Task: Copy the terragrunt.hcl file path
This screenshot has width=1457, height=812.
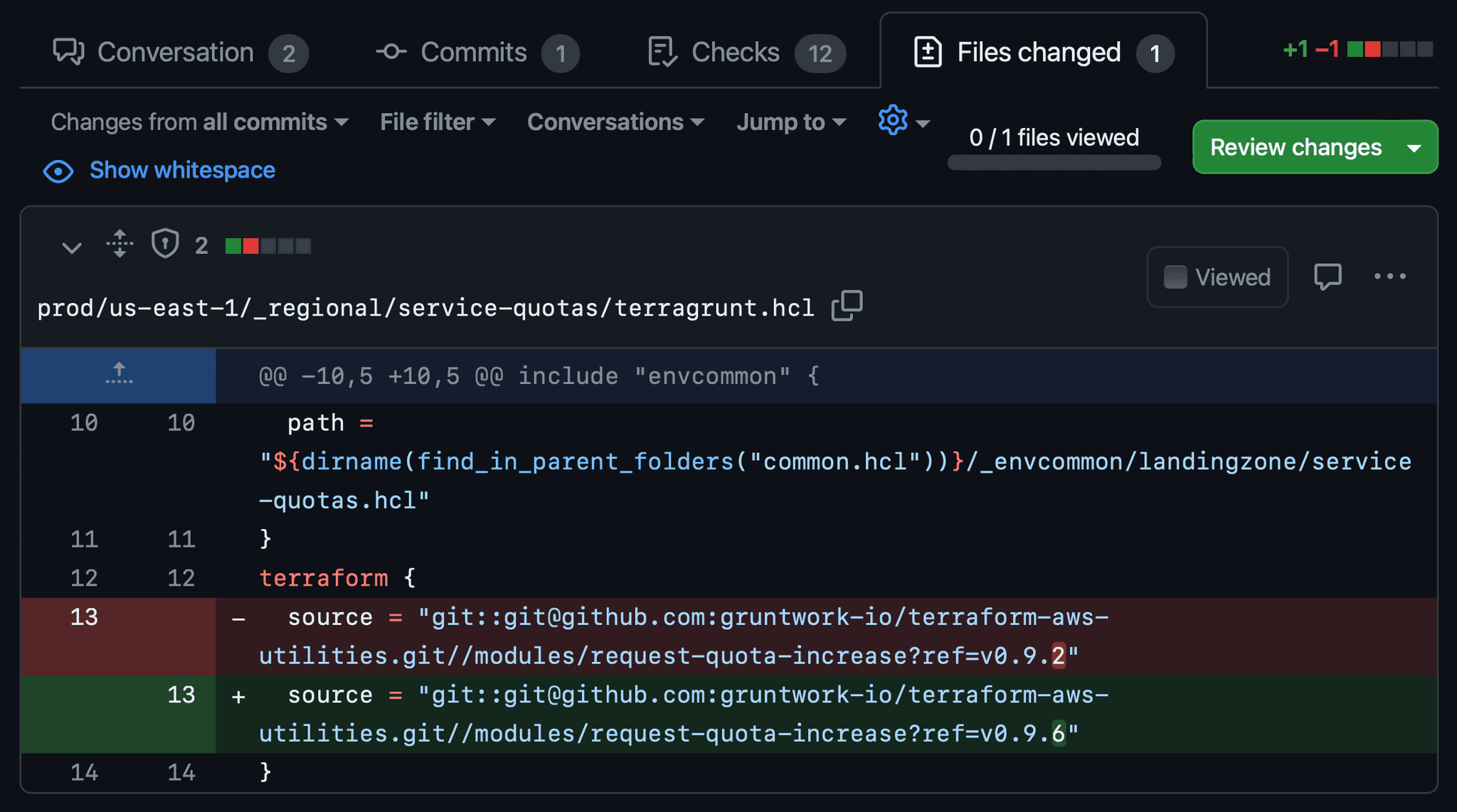Action: pyautogui.click(x=847, y=306)
